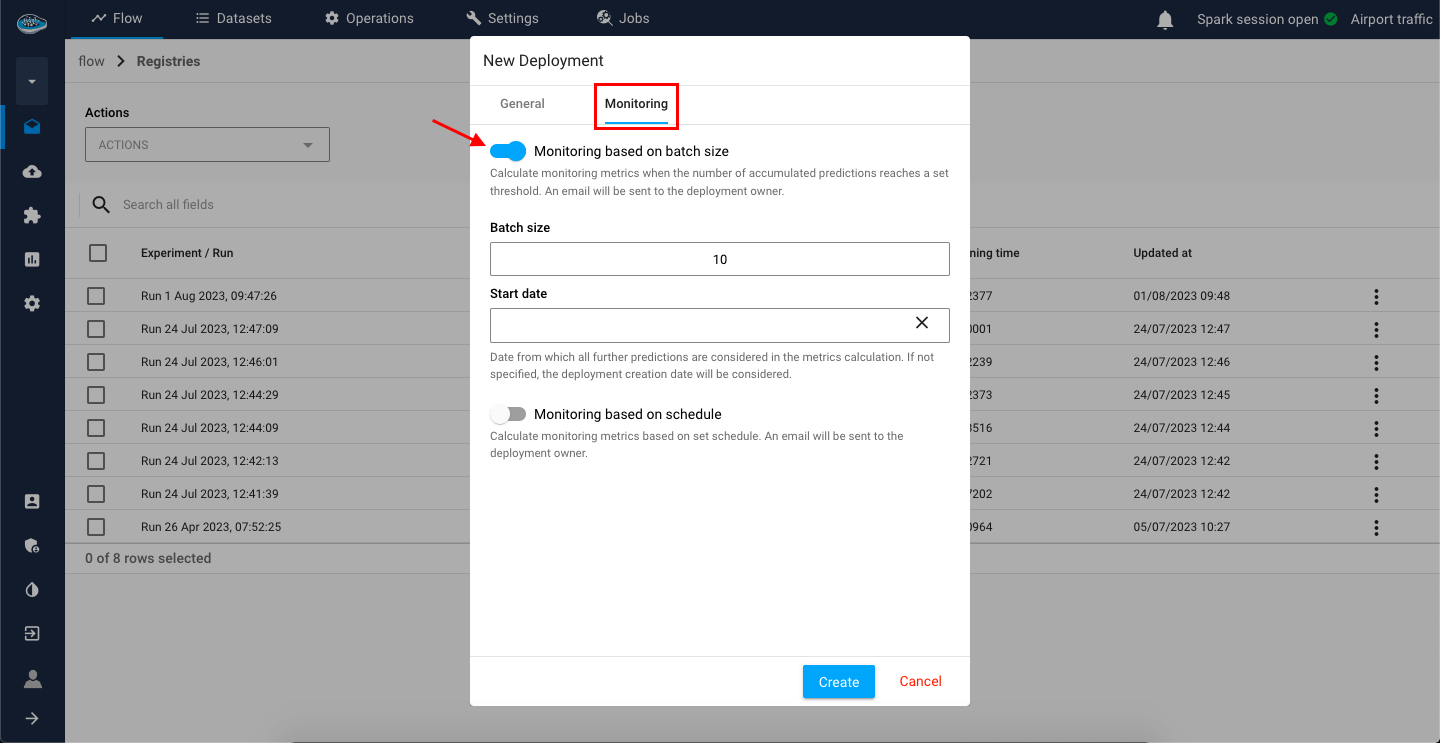Click the Batch size input field
The width and height of the screenshot is (1440, 743).
pyautogui.click(x=719, y=259)
